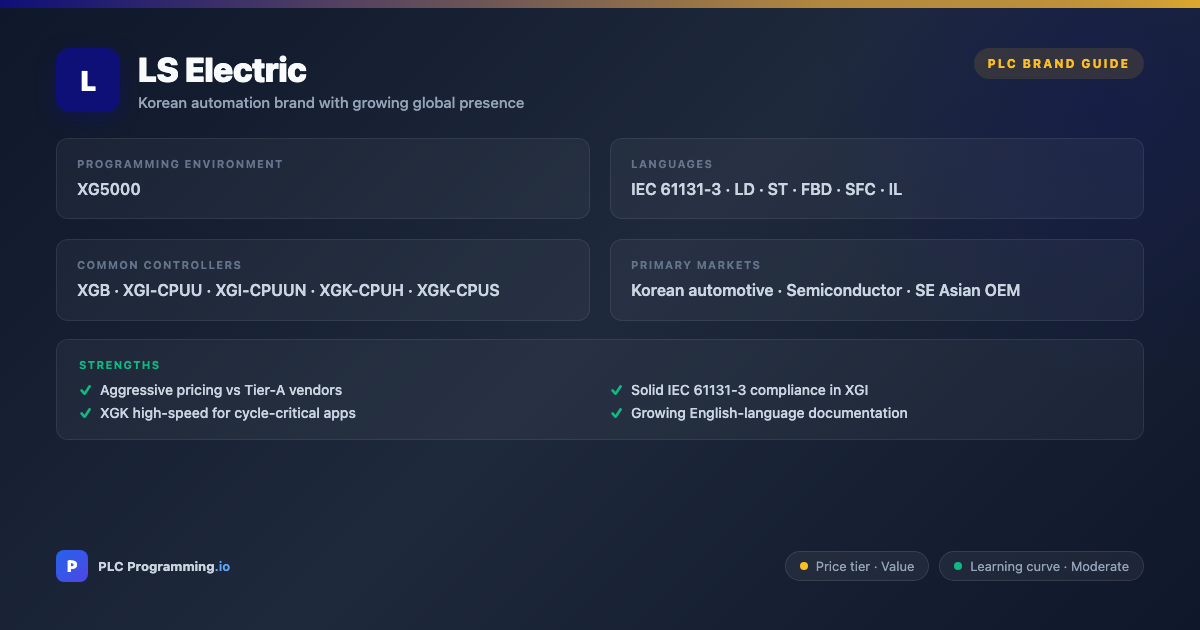Image resolution: width=1200 pixels, height=630 pixels.
Task: Click 'Aggressive pricing vs Tier-A vendors' text
Action: pos(221,390)
